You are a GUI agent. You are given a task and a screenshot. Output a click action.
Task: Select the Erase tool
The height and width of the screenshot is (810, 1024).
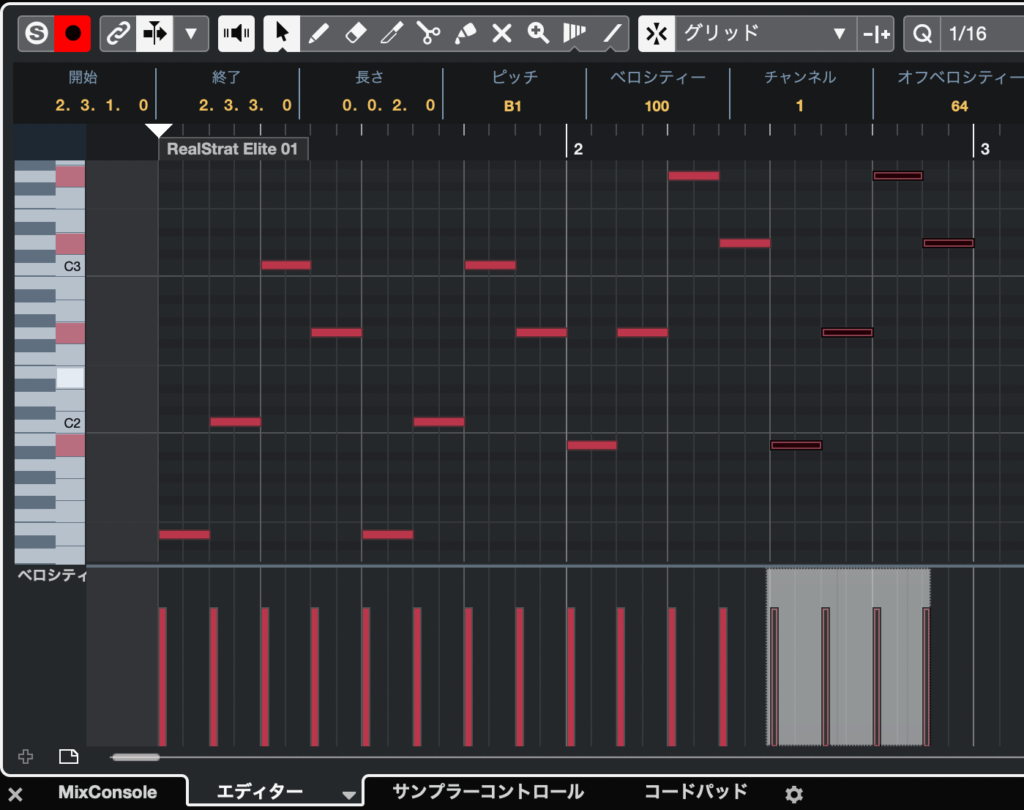click(x=355, y=34)
